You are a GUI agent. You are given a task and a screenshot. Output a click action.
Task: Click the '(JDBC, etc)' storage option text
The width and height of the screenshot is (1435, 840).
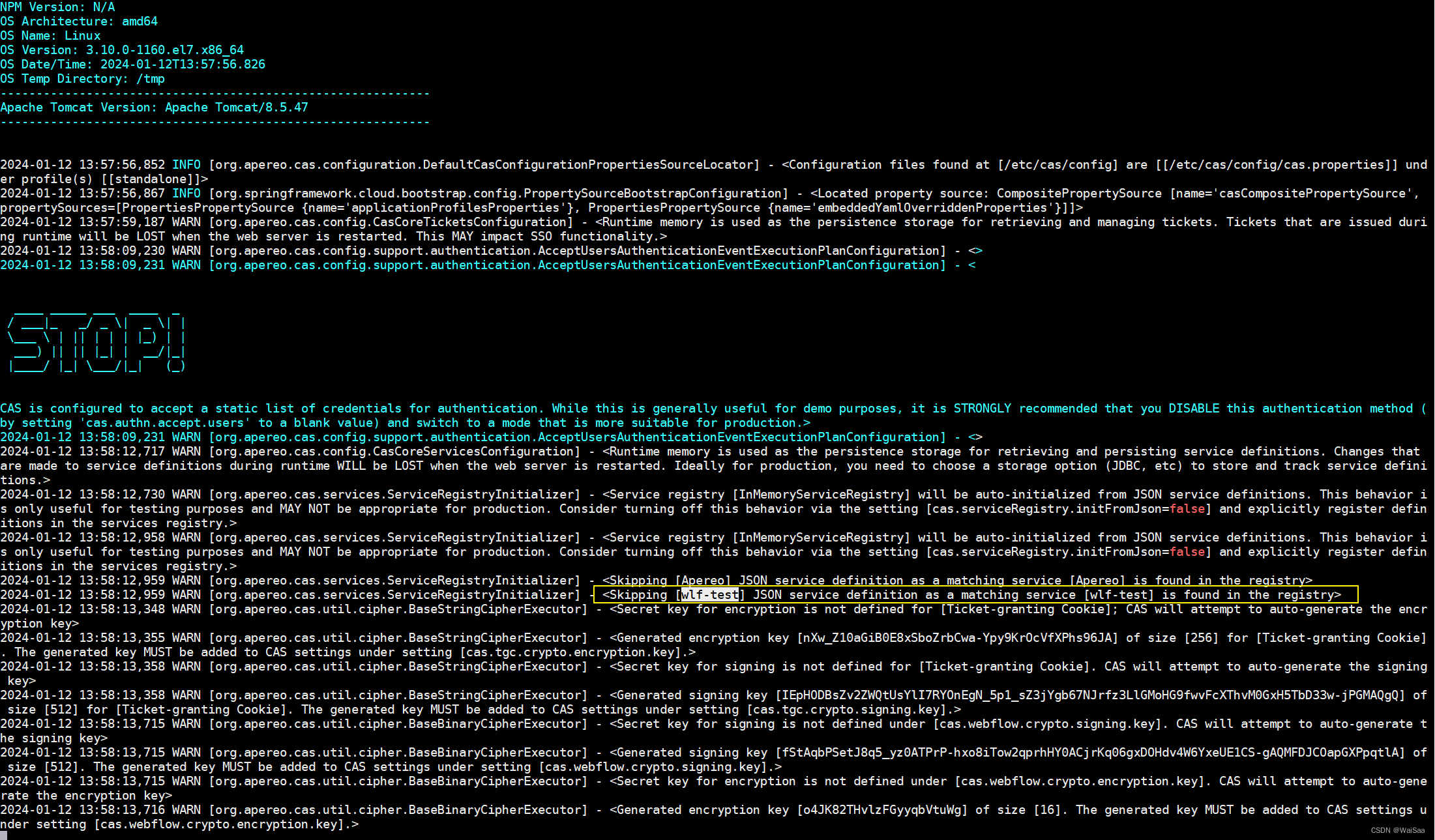1144,466
